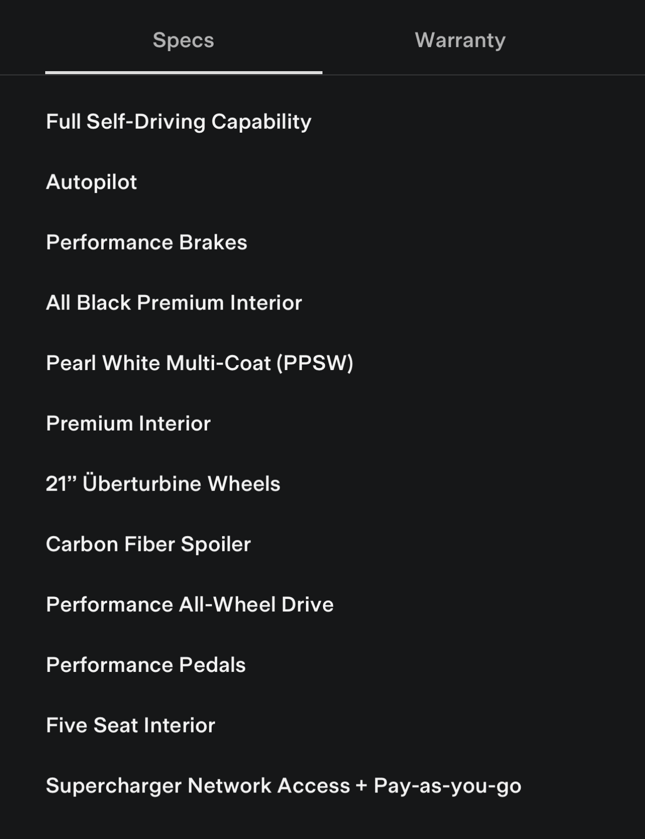Click the word Spoiler in the list

217,545
